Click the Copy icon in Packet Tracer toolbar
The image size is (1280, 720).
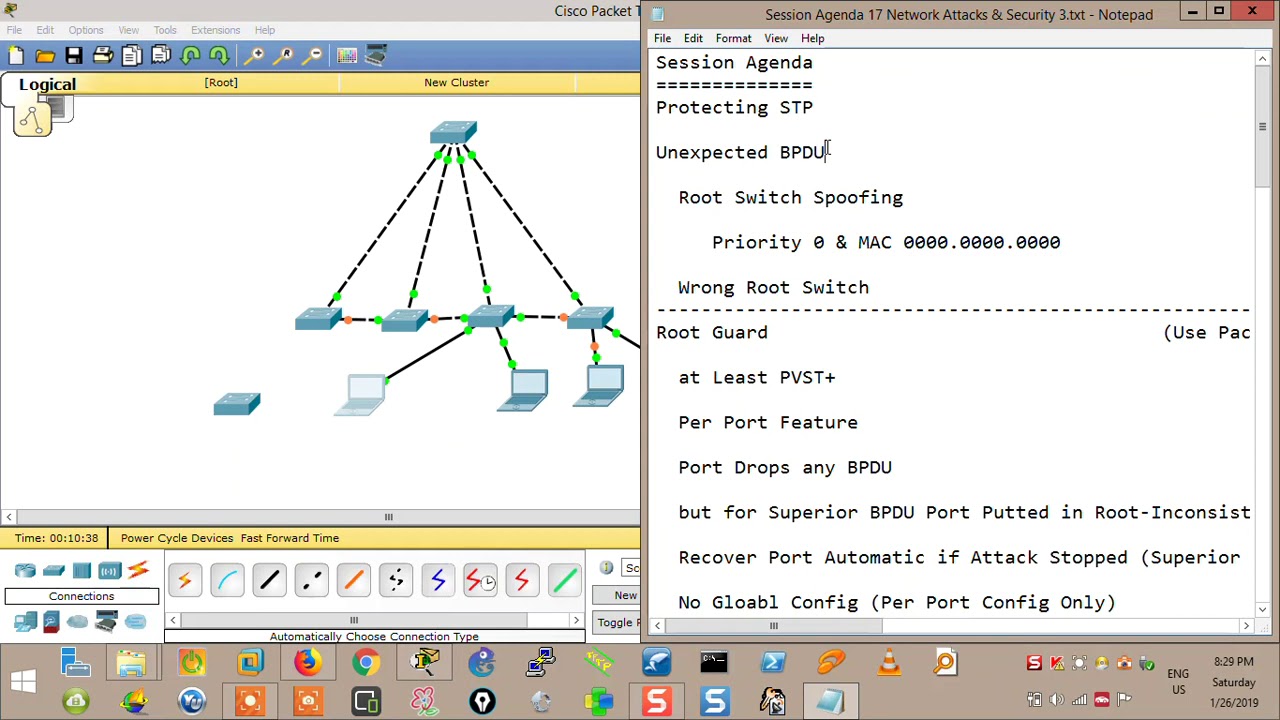click(x=132, y=56)
